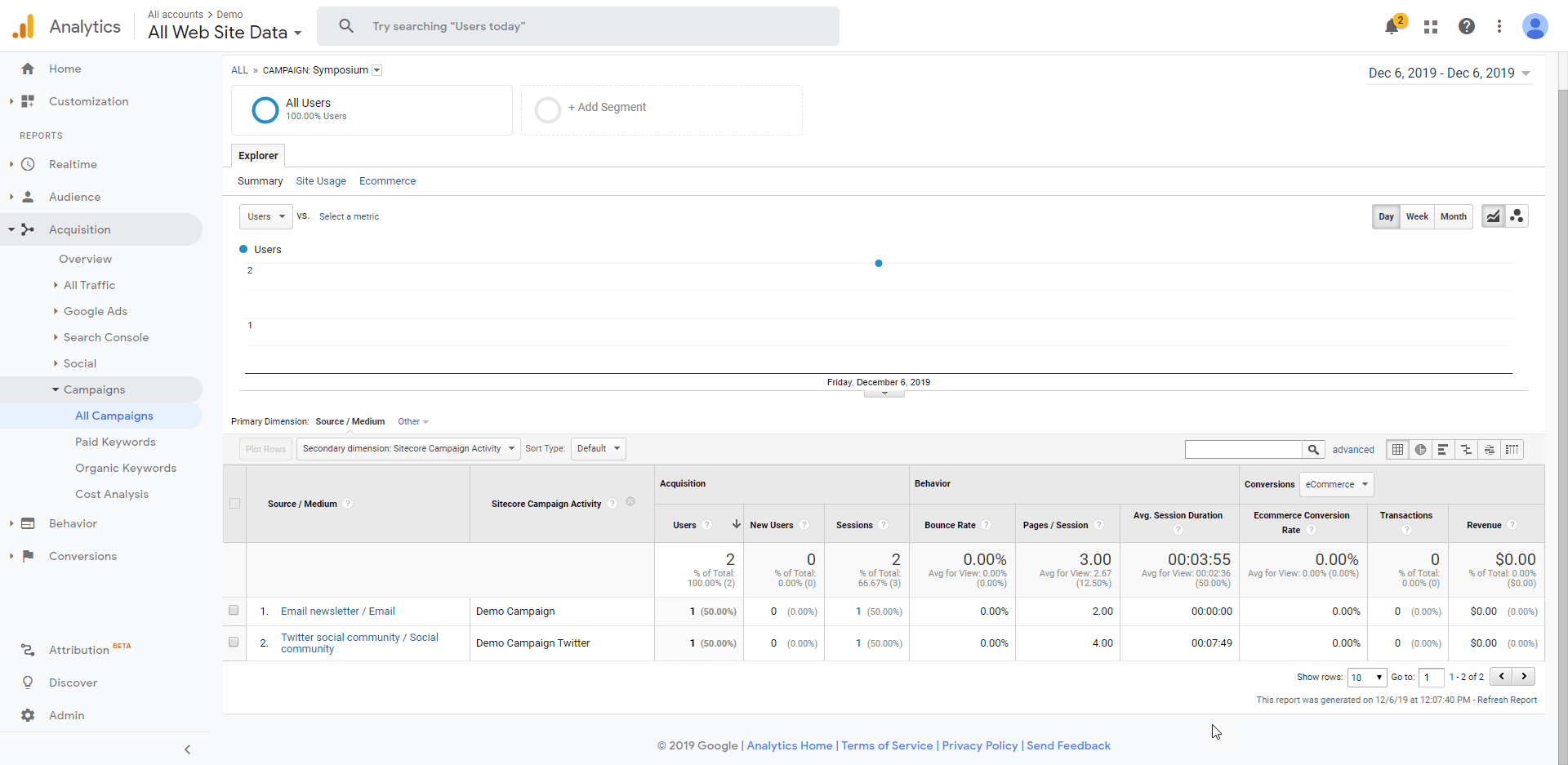This screenshot has height=765, width=1568.
Task: Select the Term cloud view icon
Action: (1490, 449)
